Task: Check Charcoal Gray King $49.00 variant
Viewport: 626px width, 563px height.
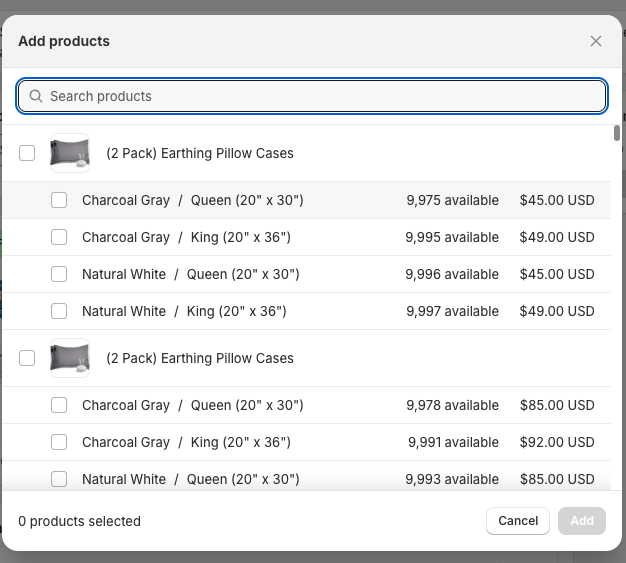Action: tap(59, 237)
